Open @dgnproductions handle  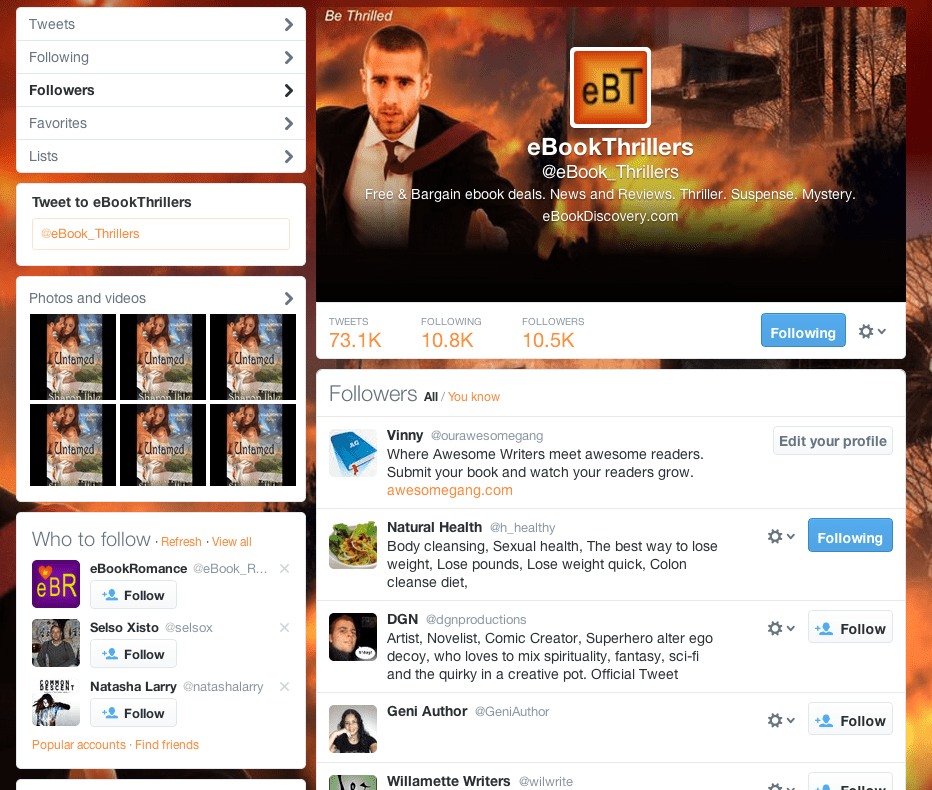(x=476, y=619)
